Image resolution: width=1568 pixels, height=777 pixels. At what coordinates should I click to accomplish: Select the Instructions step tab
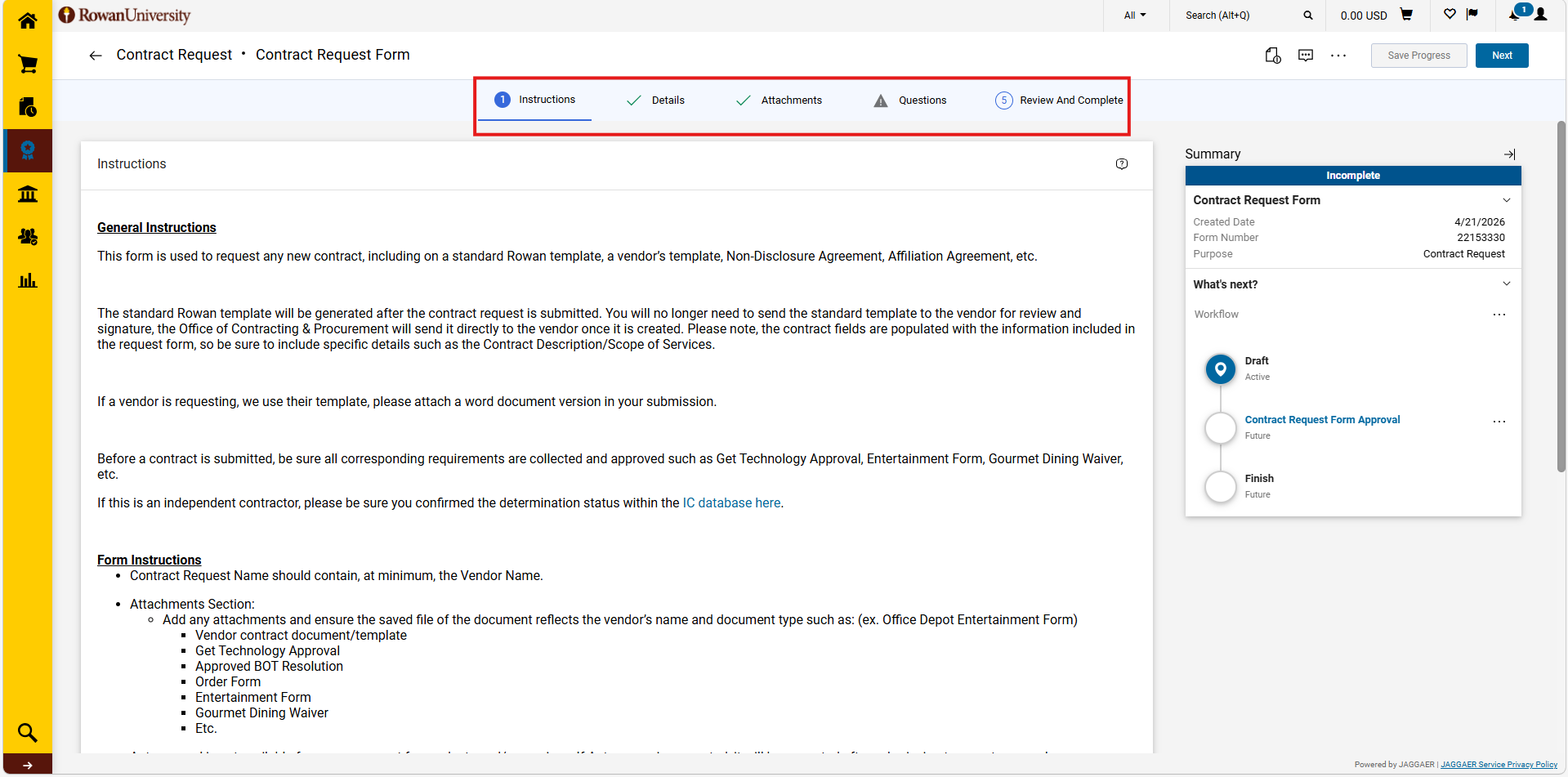point(535,100)
